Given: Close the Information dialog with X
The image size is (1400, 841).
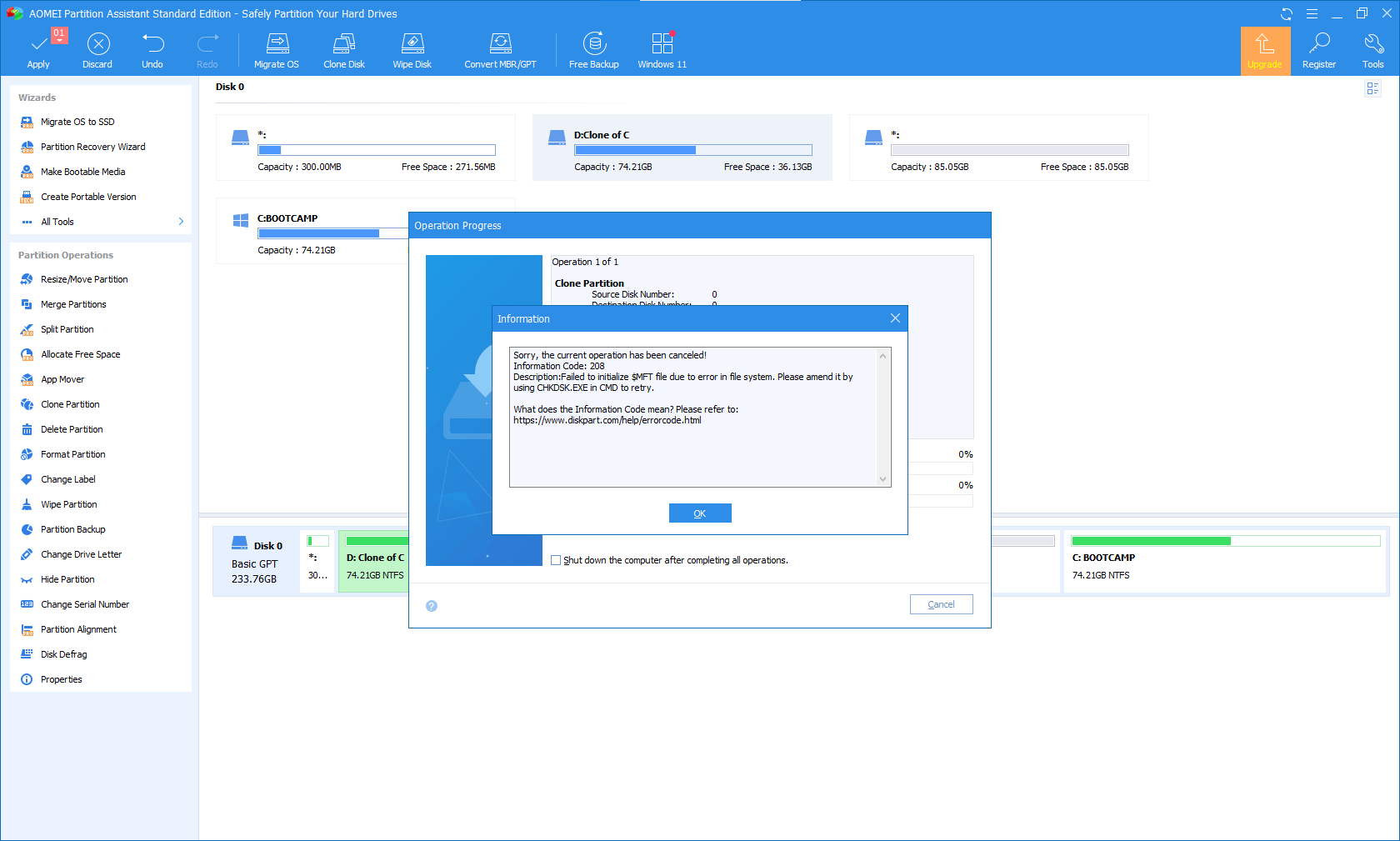Looking at the screenshot, I should (895, 318).
